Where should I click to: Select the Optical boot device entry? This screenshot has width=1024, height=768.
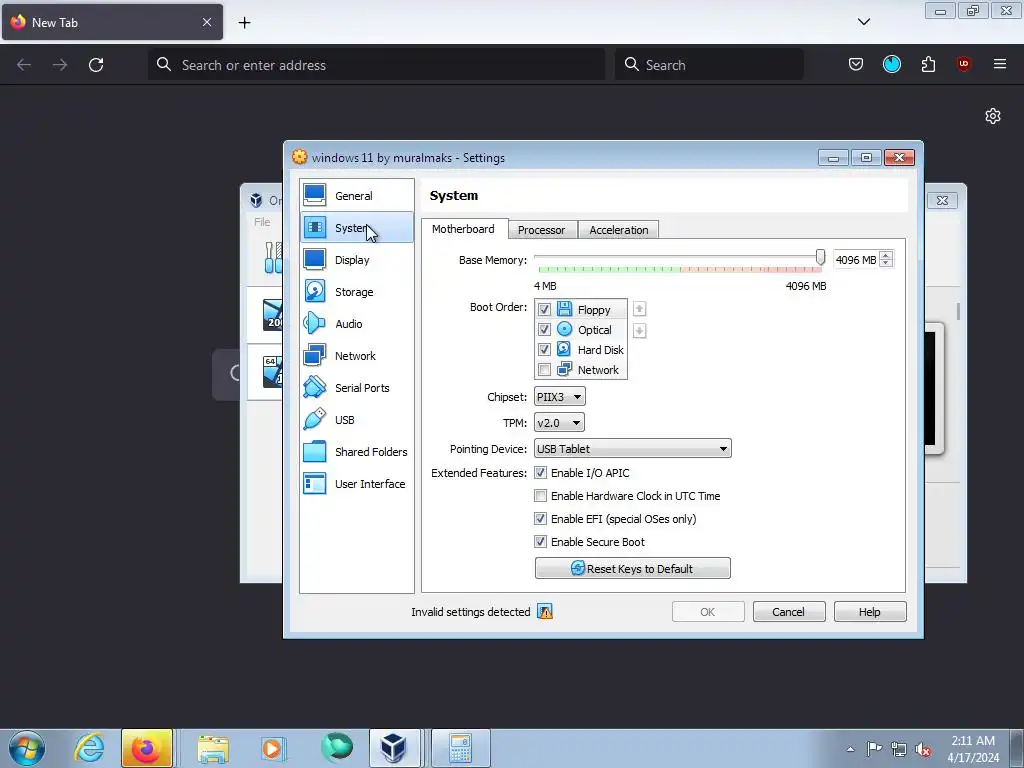pos(581,330)
